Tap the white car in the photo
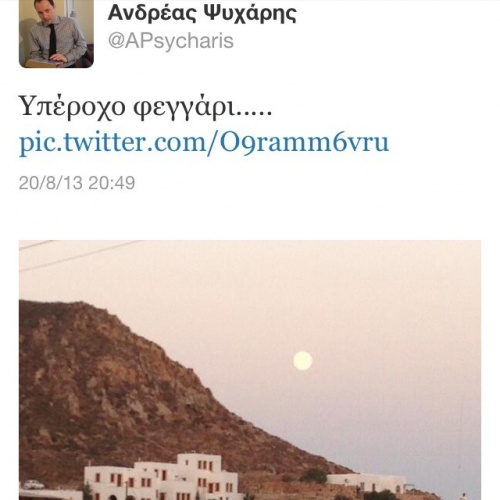The height and width of the screenshot is (500, 500). [32, 484]
